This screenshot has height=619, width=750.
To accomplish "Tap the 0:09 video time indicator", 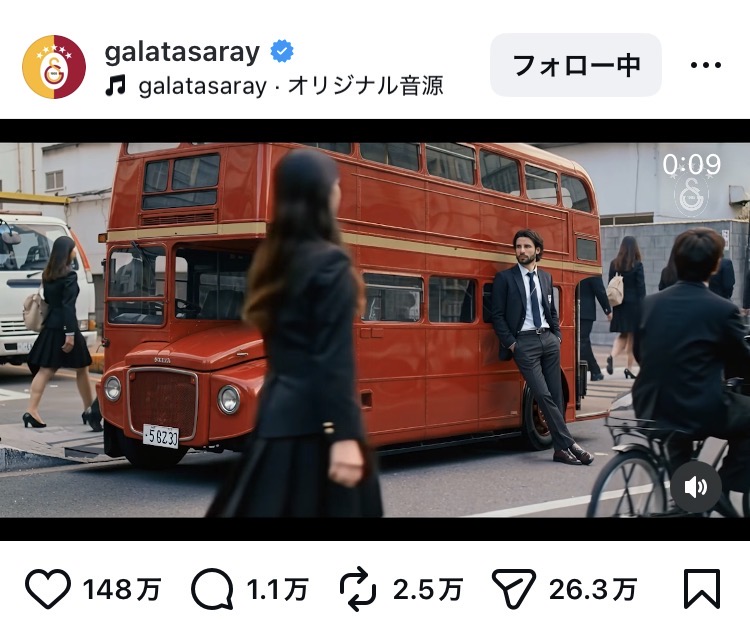I will (692, 164).
